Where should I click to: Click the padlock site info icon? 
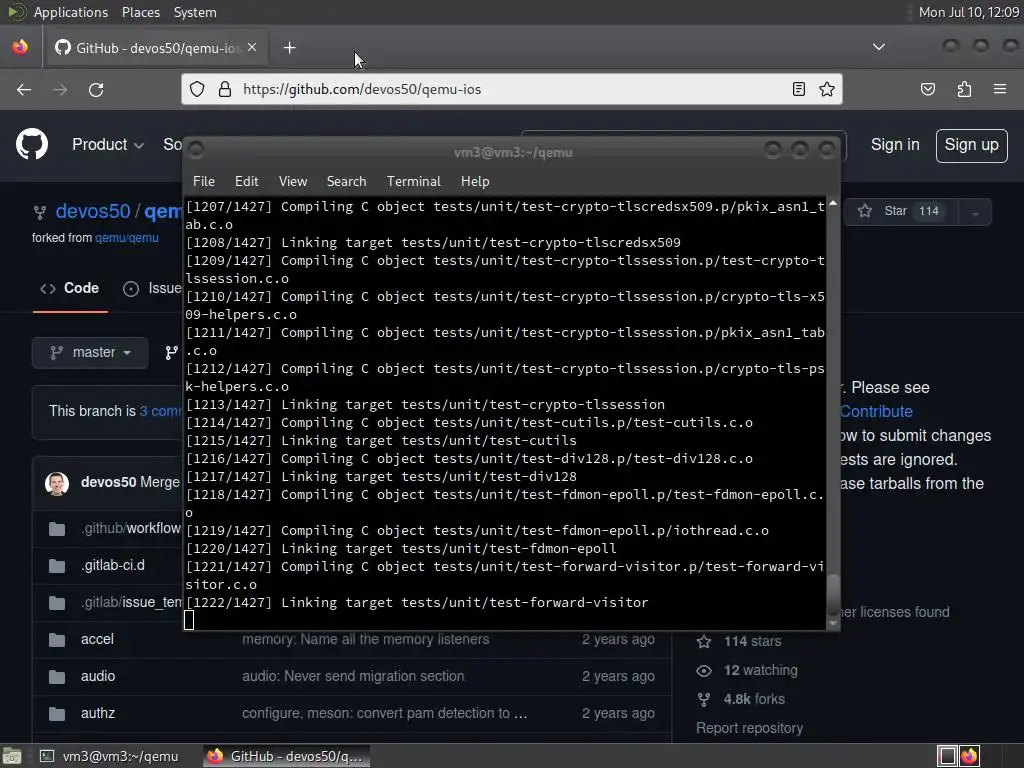click(225, 89)
